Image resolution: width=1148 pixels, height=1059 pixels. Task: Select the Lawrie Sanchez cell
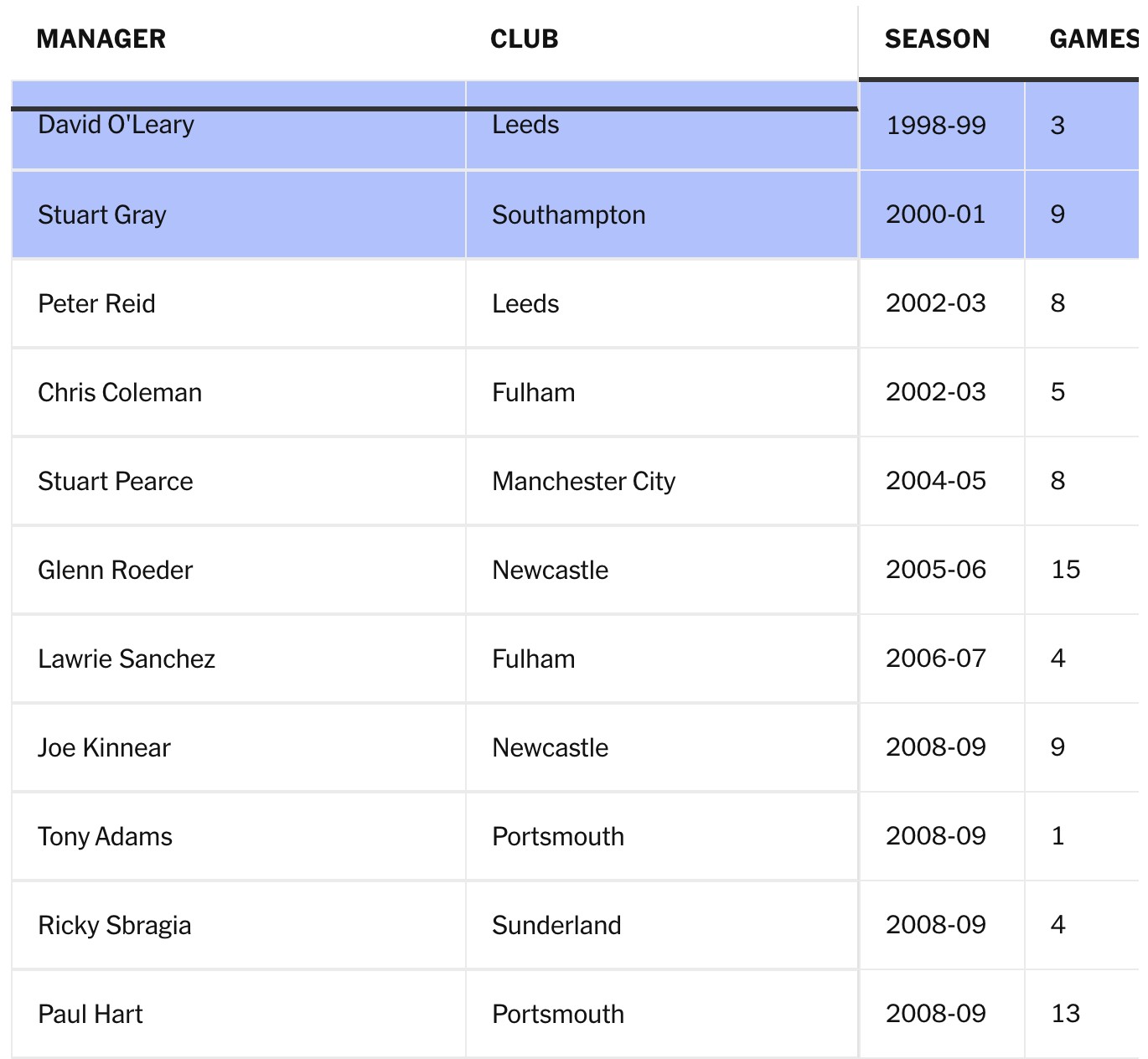(127, 659)
